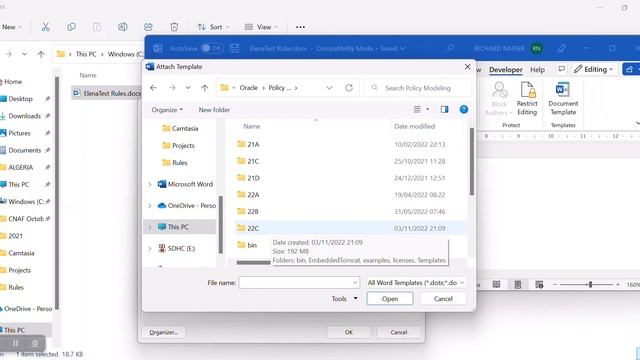Click the File name input field
This screenshot has height=360, width=640.
(x=299, y=282)
